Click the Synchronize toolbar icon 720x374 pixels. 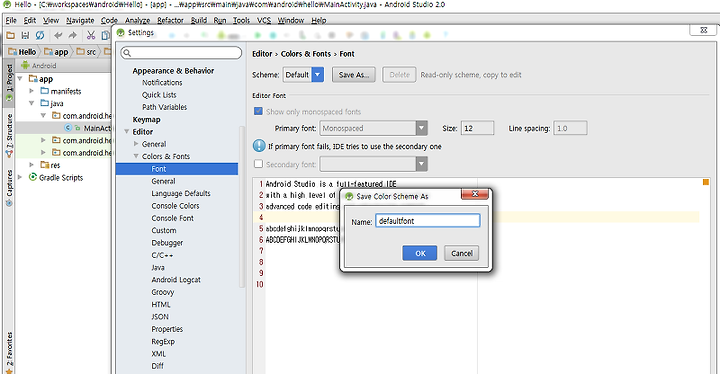[x=40, y=35]
